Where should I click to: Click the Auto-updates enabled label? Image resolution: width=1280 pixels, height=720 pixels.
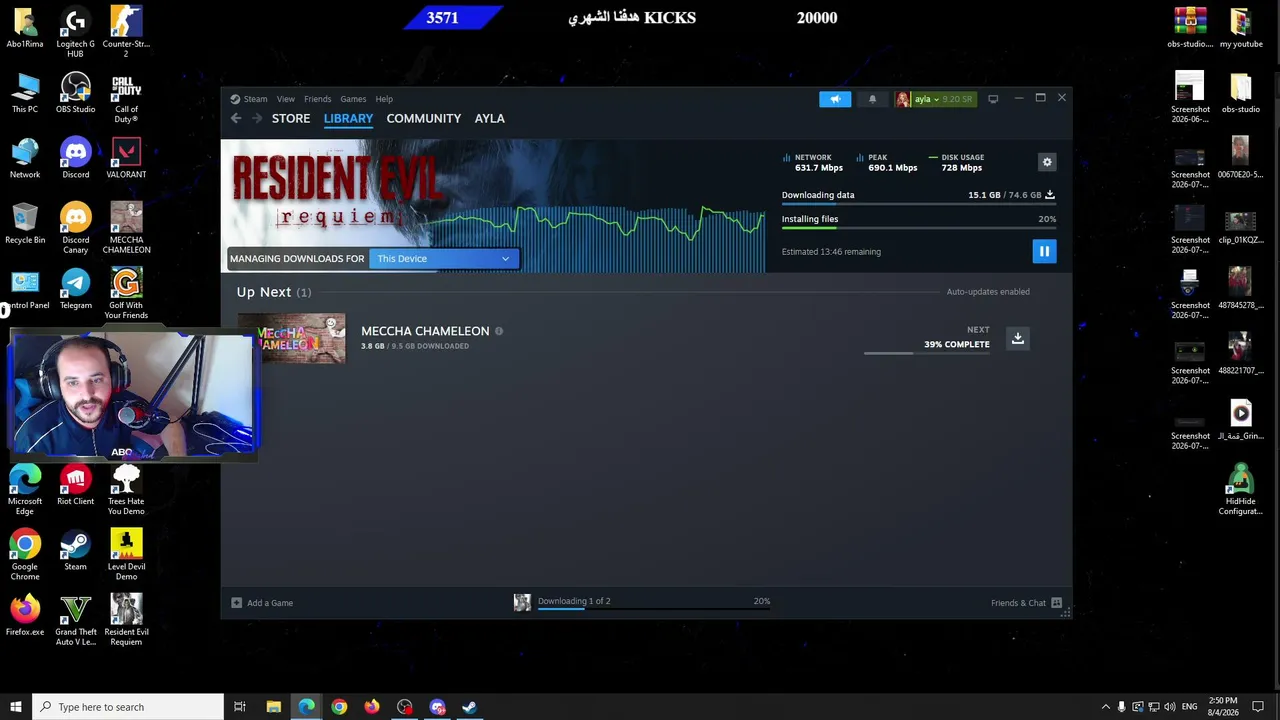988,292
